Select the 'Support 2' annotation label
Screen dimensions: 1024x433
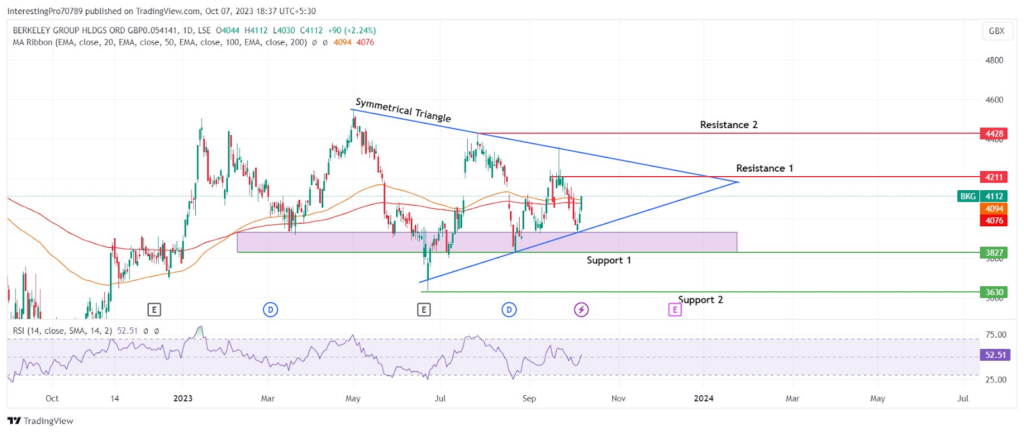[700, 300]
